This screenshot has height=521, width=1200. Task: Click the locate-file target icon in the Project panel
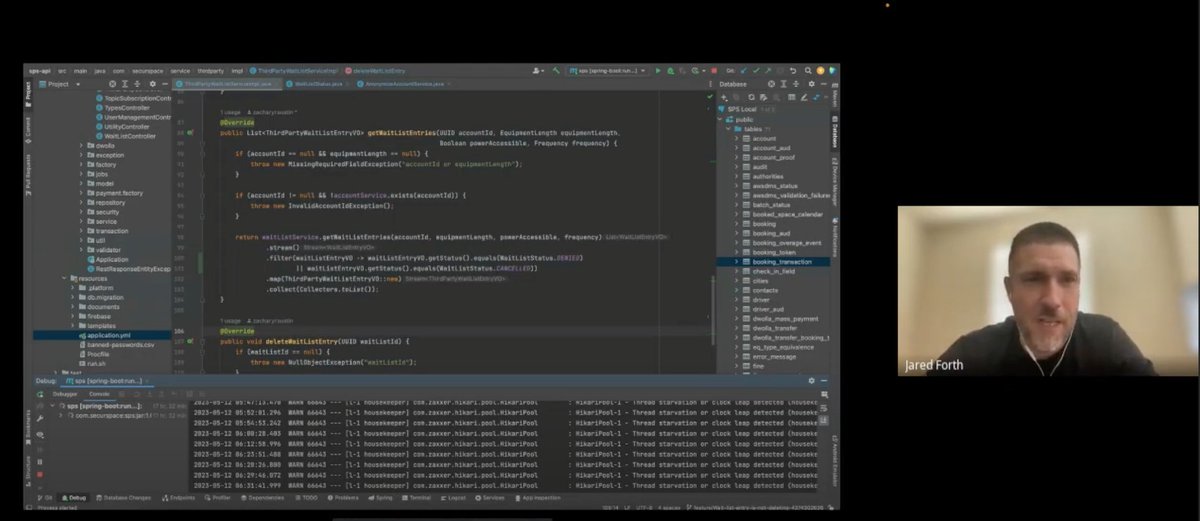[112, 84]
